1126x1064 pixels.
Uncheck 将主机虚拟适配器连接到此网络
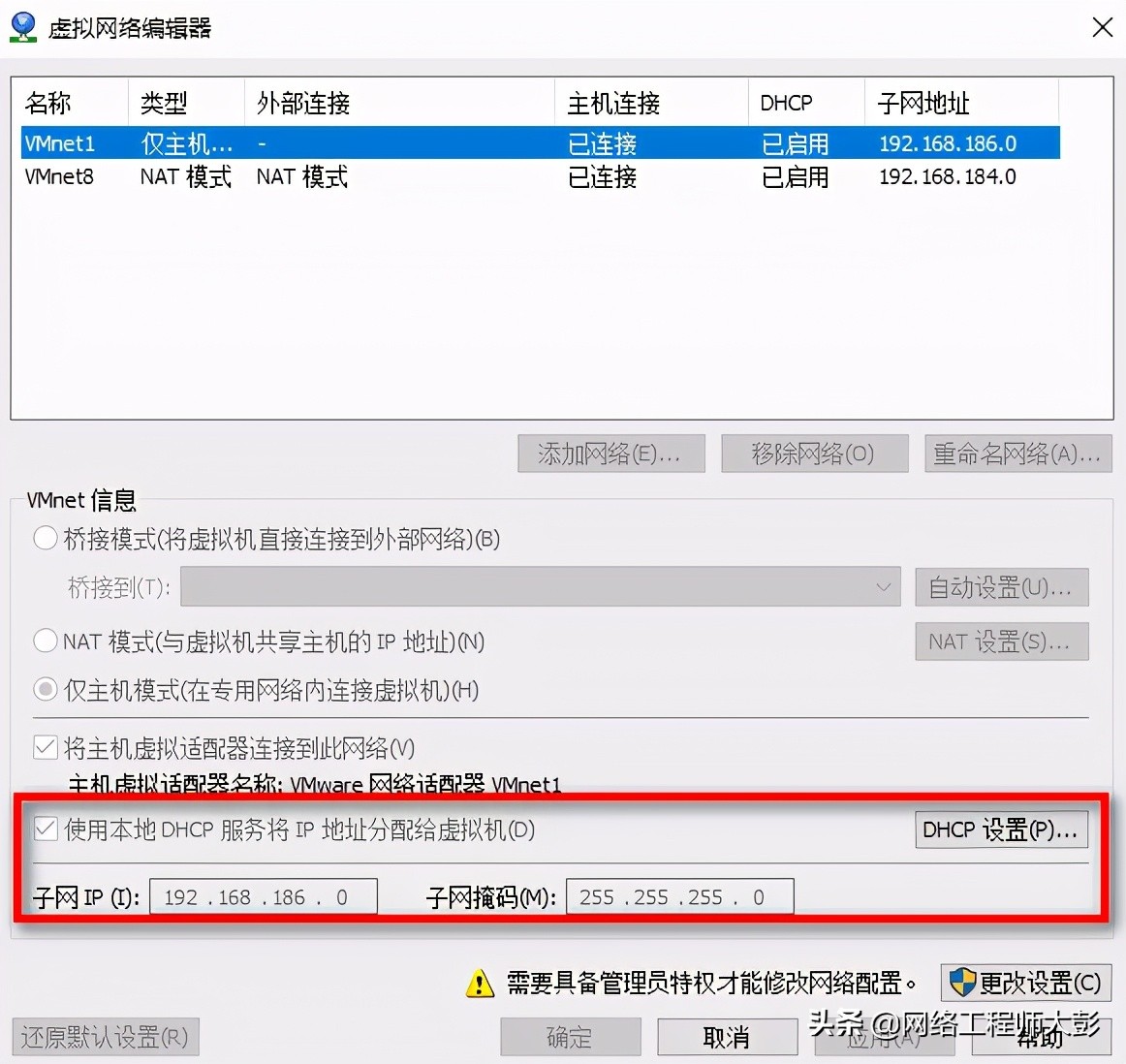click(46, 747)
